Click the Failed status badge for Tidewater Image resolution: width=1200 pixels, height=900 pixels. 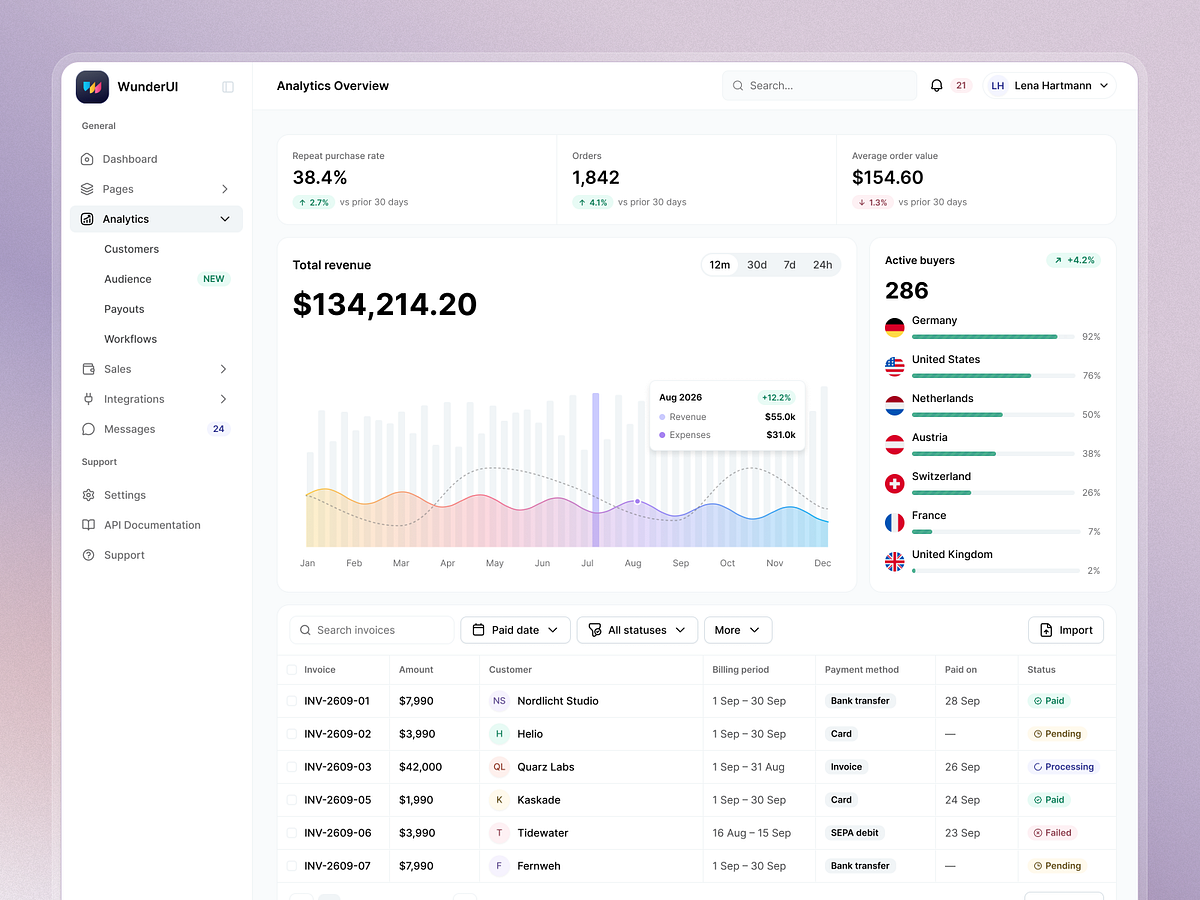(1052, 833)
